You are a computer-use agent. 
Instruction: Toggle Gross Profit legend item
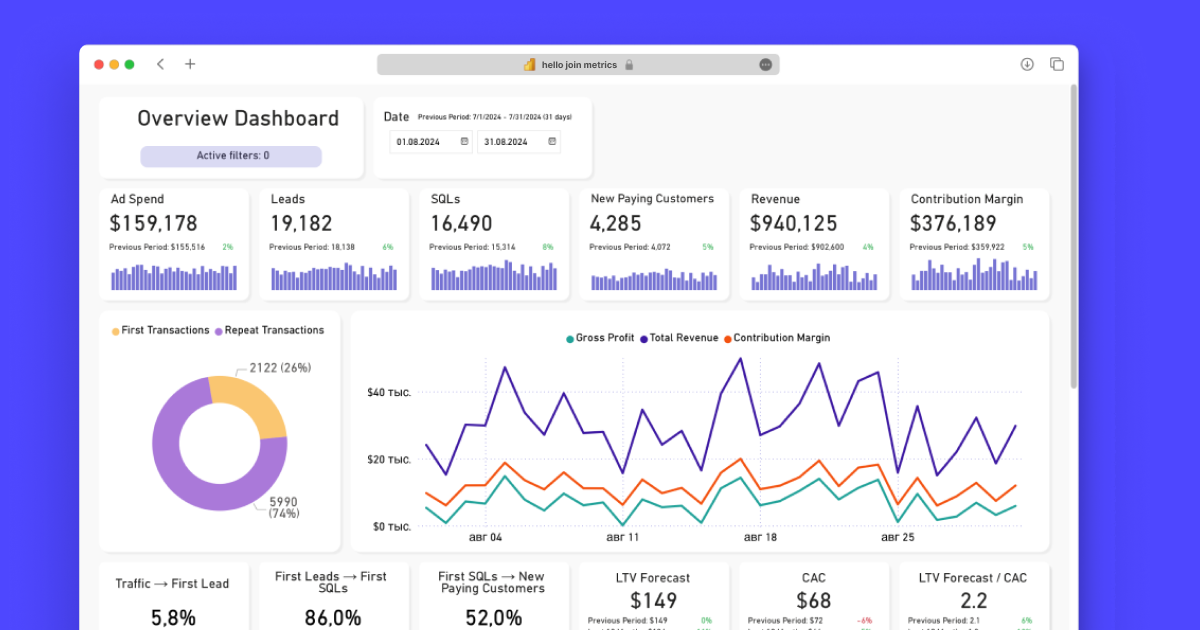click(x=600, y=338)
